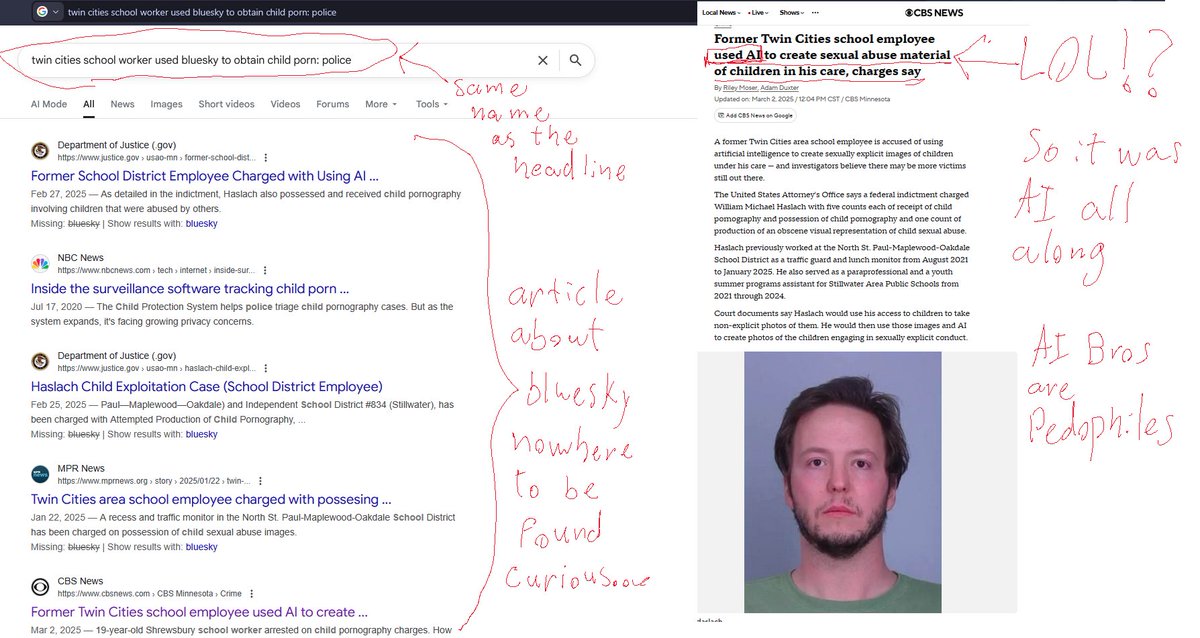Click the nbcnews.com tech URL breadcrumb

[156, 270]
